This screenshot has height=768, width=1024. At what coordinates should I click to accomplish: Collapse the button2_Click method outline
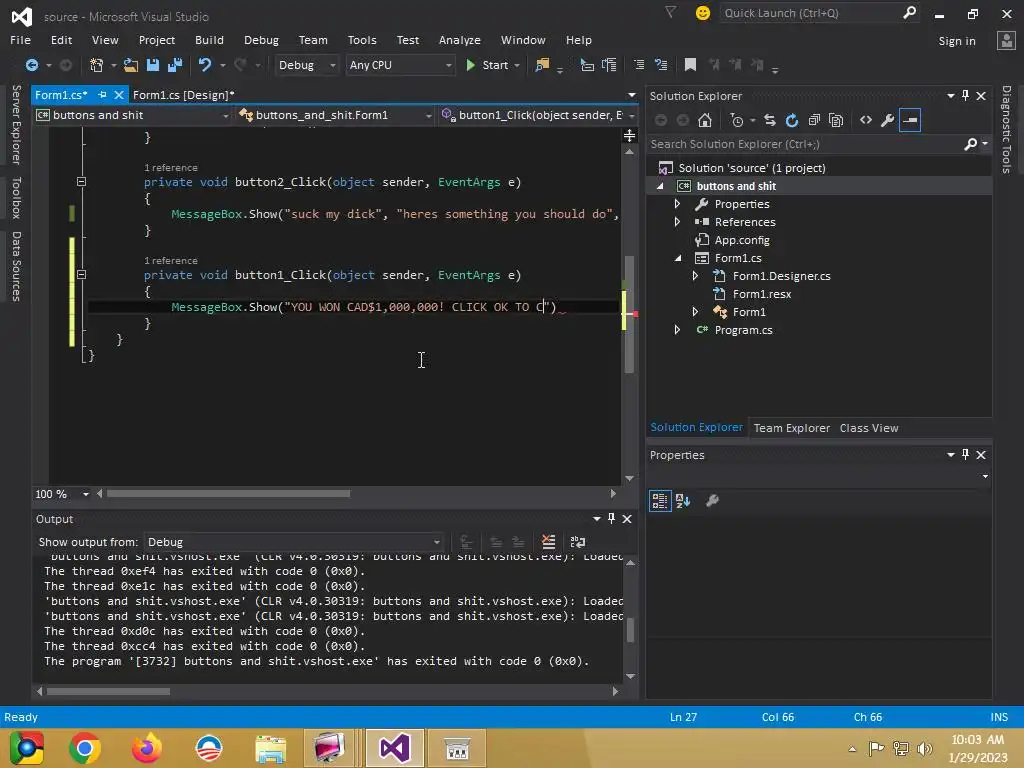click(81, 182)
